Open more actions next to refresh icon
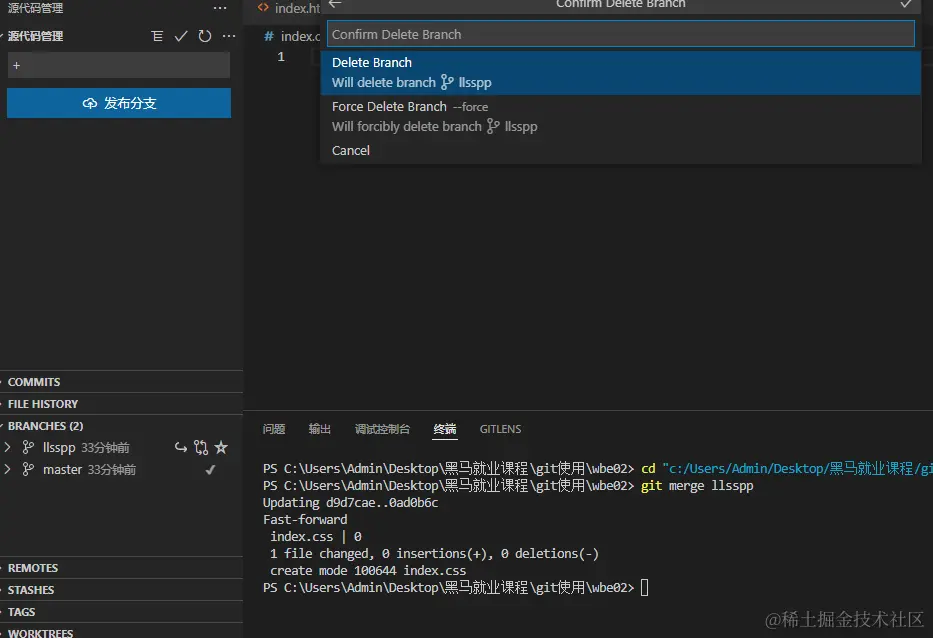The width and height of the screenshot is (933, 638). point(229,36)
